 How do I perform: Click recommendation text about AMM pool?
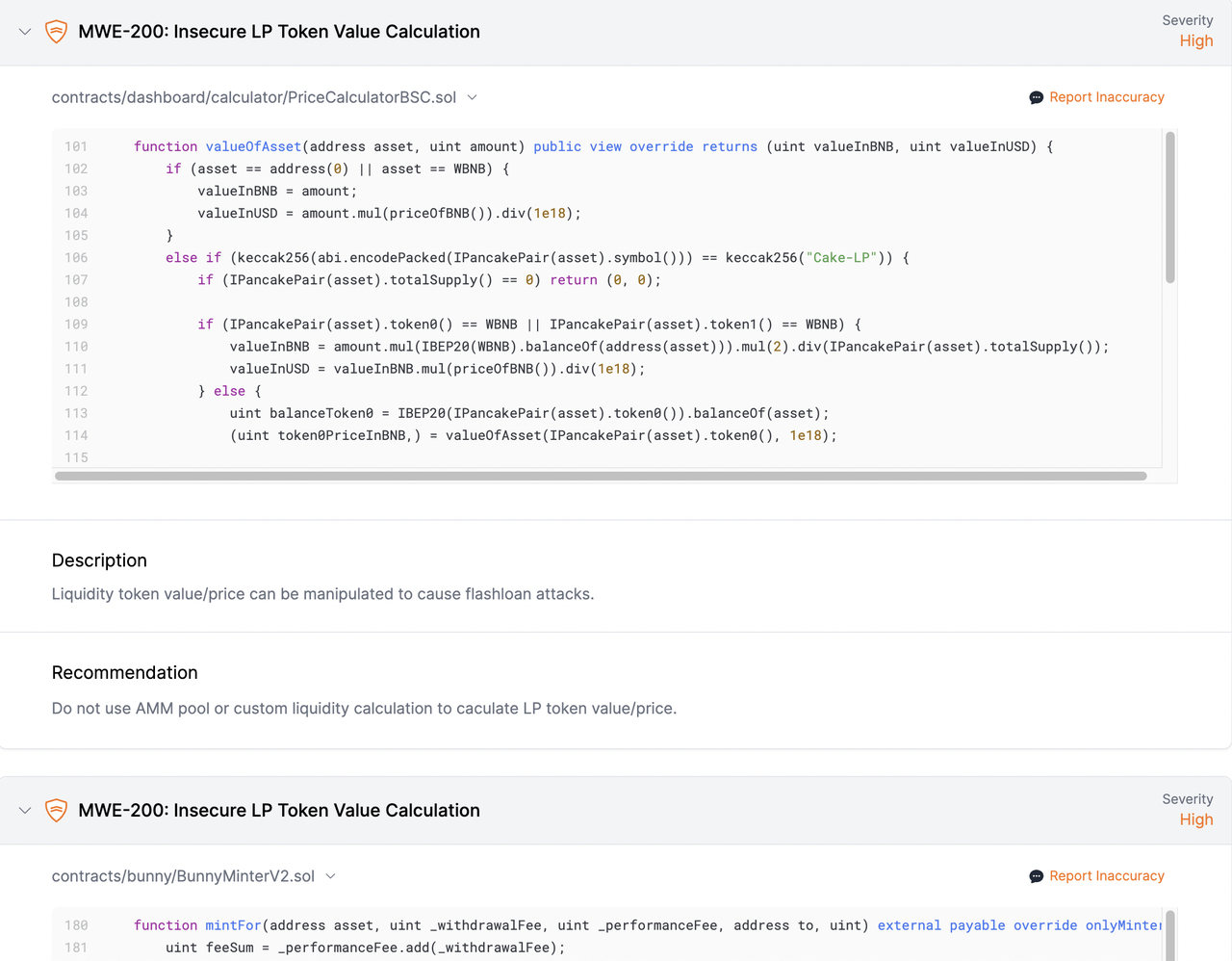tap(365, 709)
